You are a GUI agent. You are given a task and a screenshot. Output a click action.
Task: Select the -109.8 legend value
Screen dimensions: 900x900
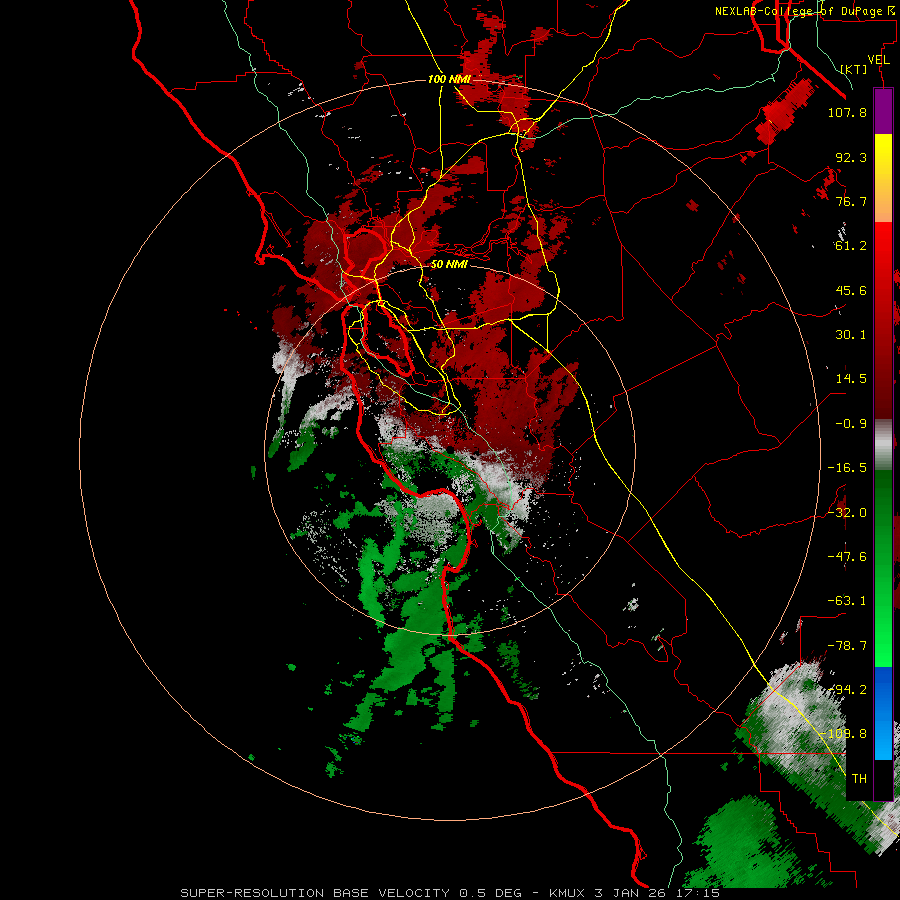(x=843, y=734)
